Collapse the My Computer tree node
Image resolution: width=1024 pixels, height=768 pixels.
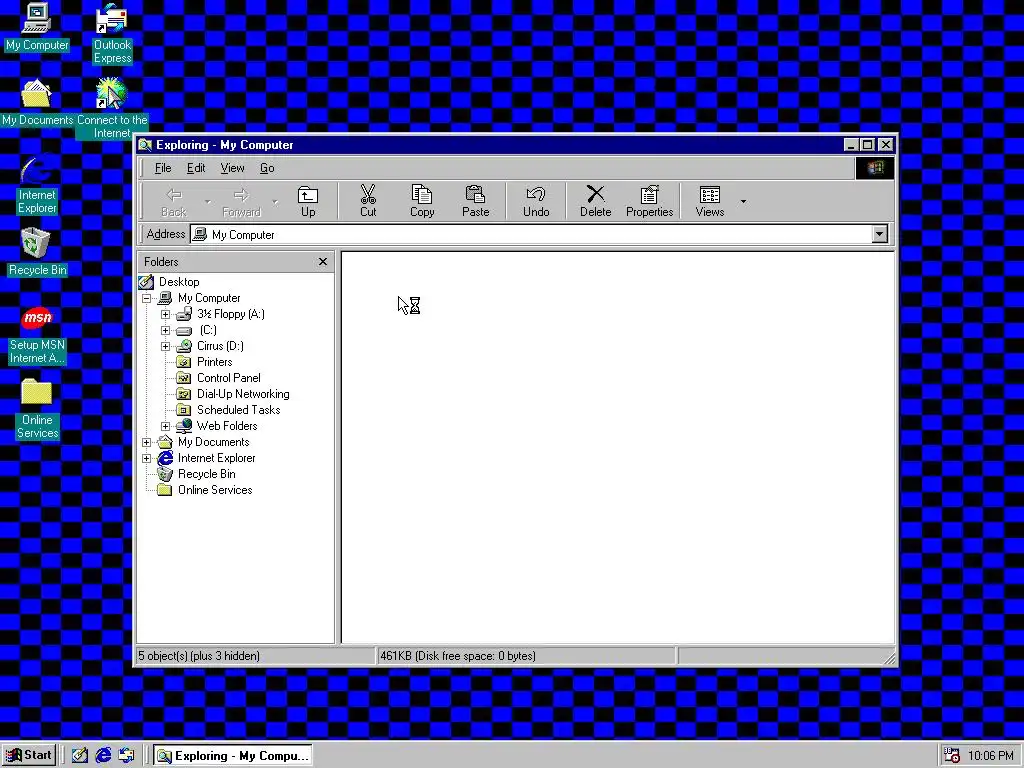click(146, 298)
